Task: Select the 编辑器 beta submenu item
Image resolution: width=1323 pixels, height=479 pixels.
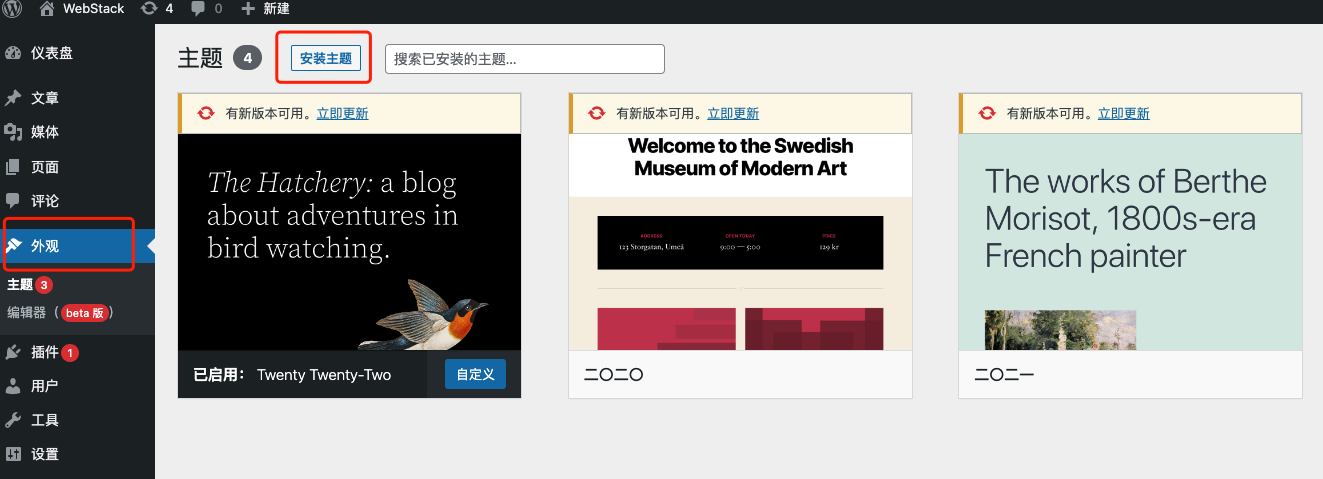Action: click(60, 313)
